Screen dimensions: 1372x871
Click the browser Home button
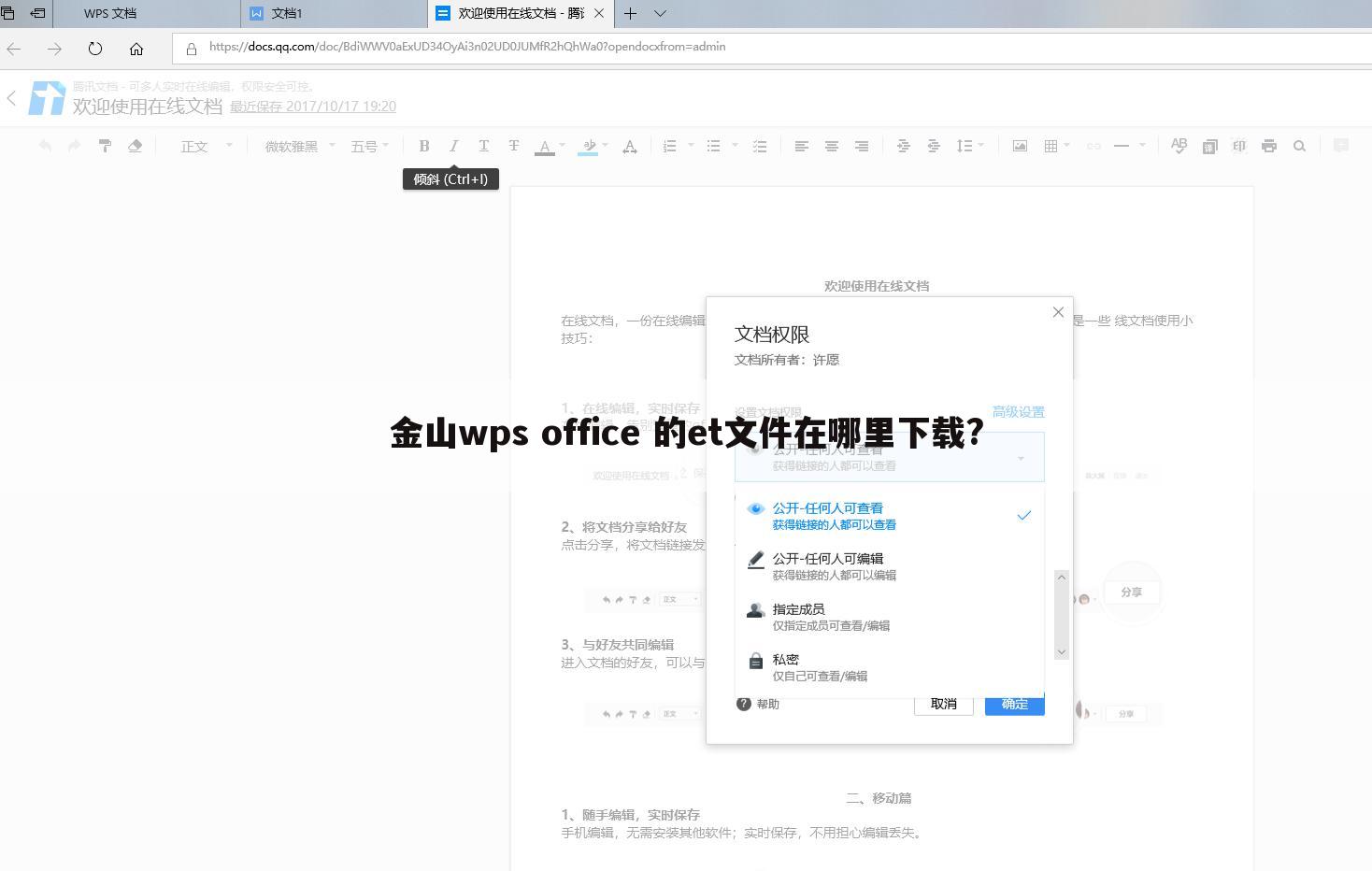(136, 49)
